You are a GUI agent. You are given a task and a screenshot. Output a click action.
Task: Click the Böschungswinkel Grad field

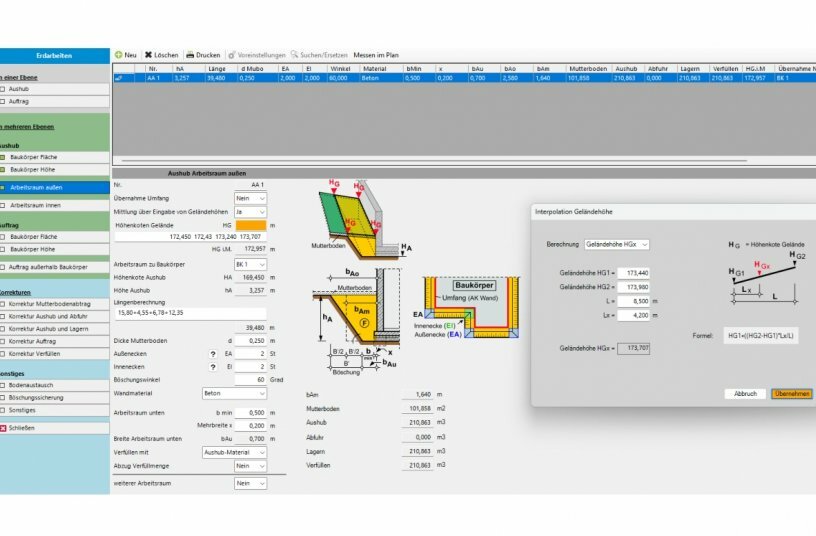pyautogui.click(x=250, y=380)
